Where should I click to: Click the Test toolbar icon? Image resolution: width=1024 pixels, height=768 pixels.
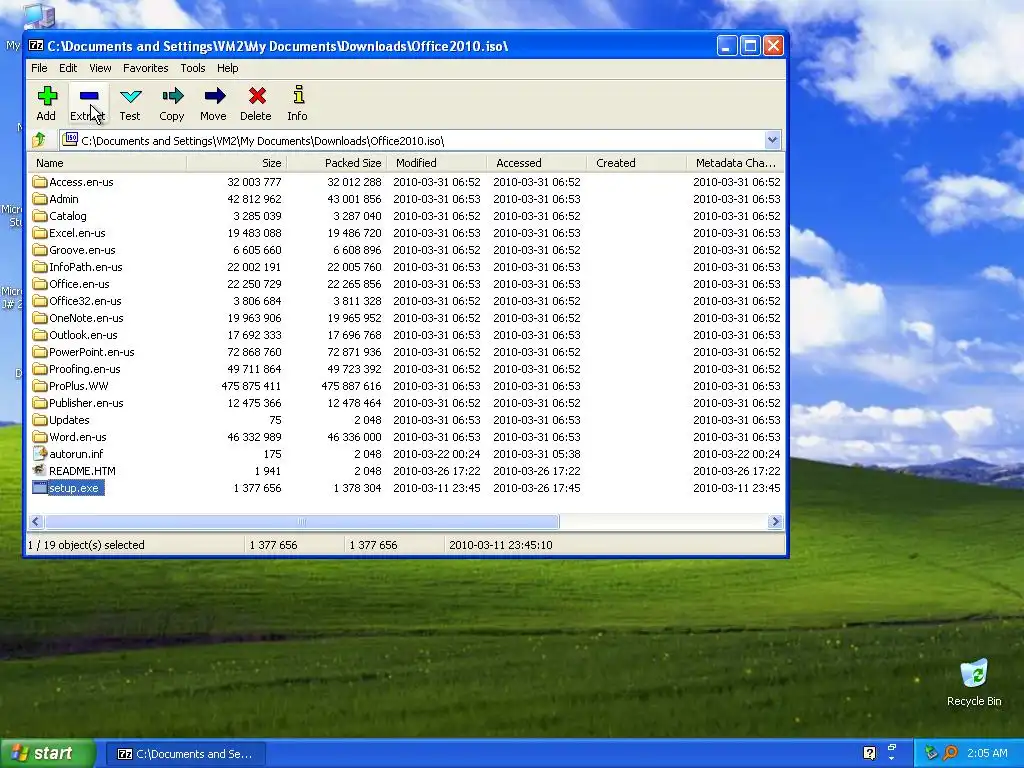[130, 97]
